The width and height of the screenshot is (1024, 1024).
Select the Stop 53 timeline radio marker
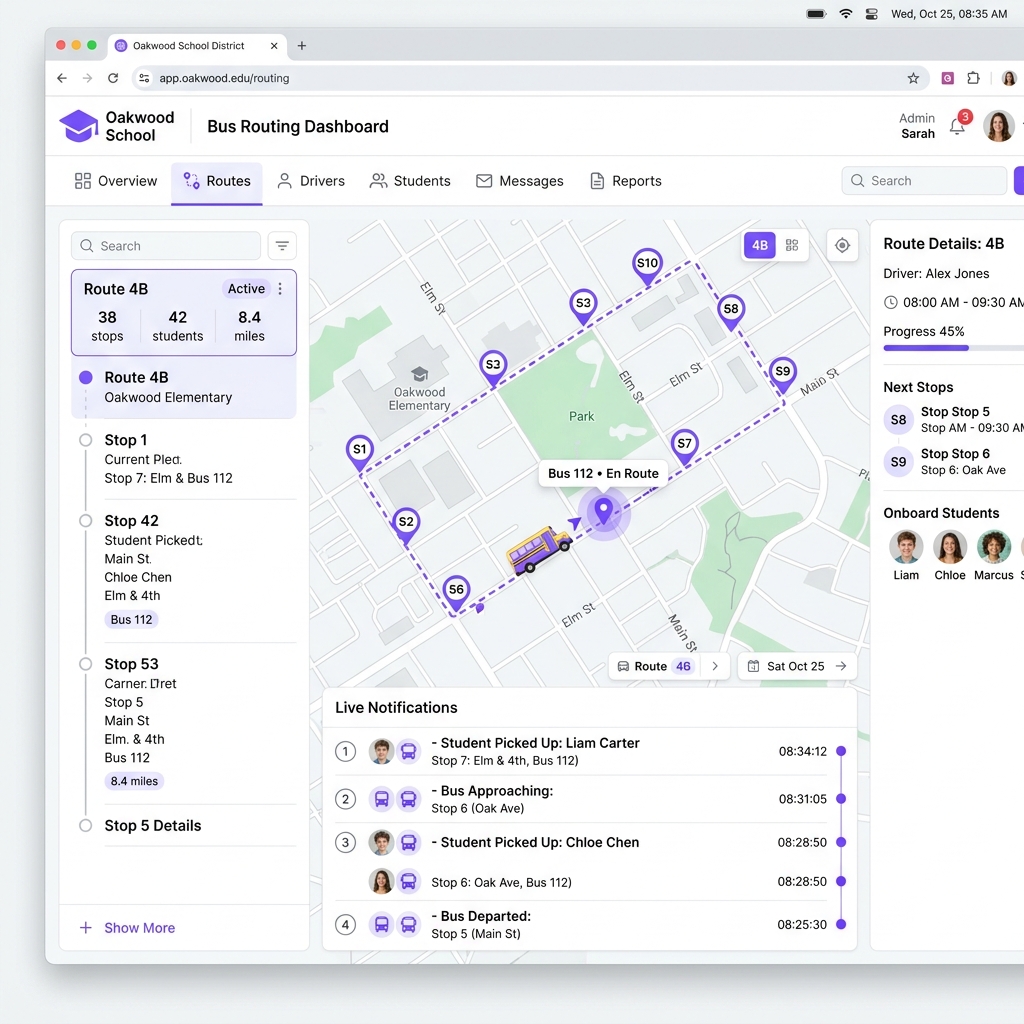(x=86, y=664)
